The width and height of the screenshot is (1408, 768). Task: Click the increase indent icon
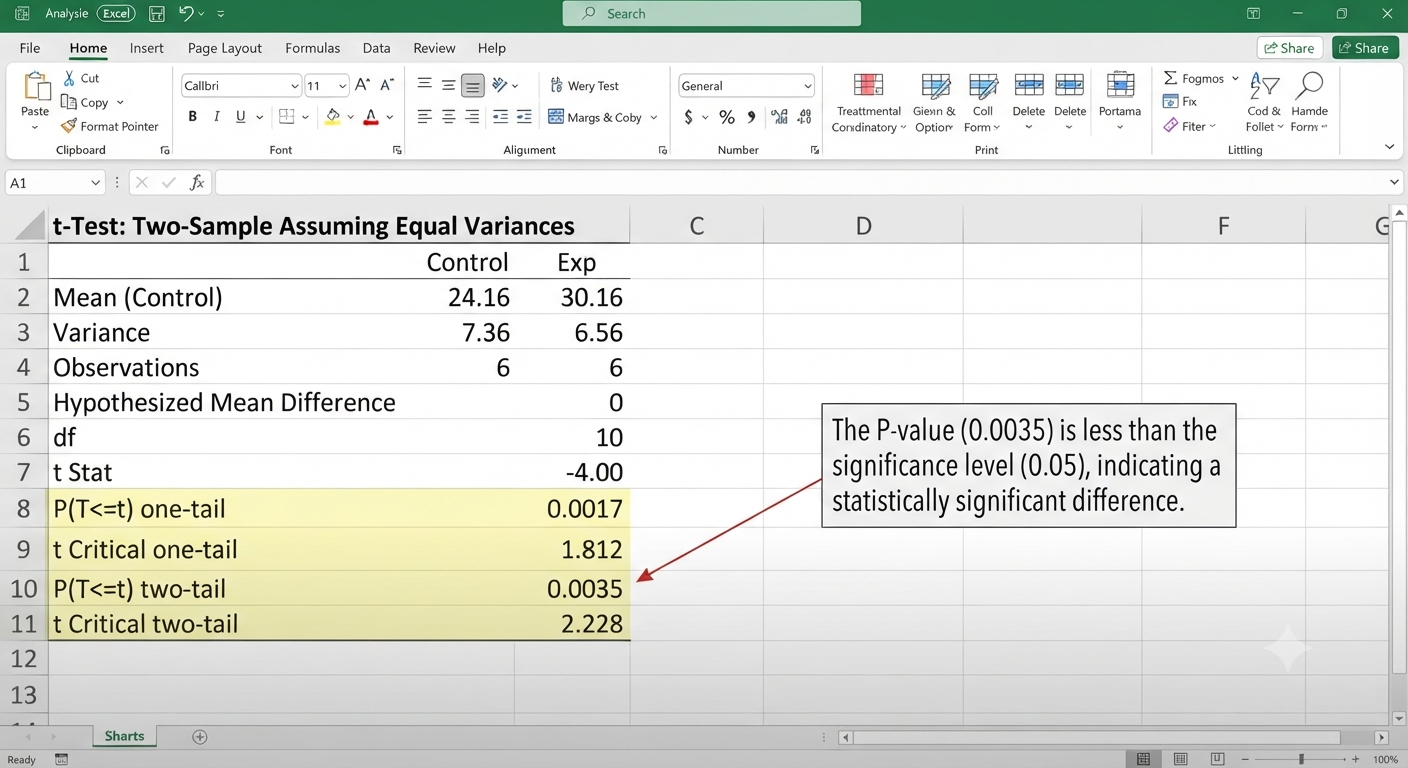click(524, 117)
